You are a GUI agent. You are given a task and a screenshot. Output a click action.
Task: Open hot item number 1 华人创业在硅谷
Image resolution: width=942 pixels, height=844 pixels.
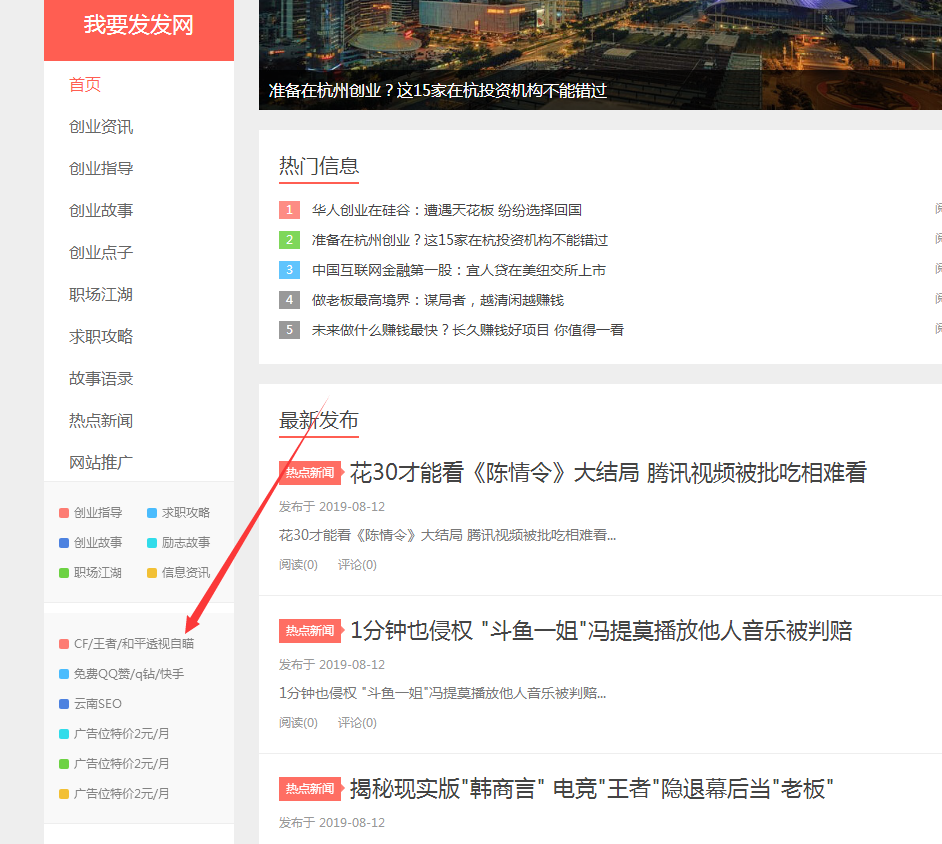tap(446, 210)
